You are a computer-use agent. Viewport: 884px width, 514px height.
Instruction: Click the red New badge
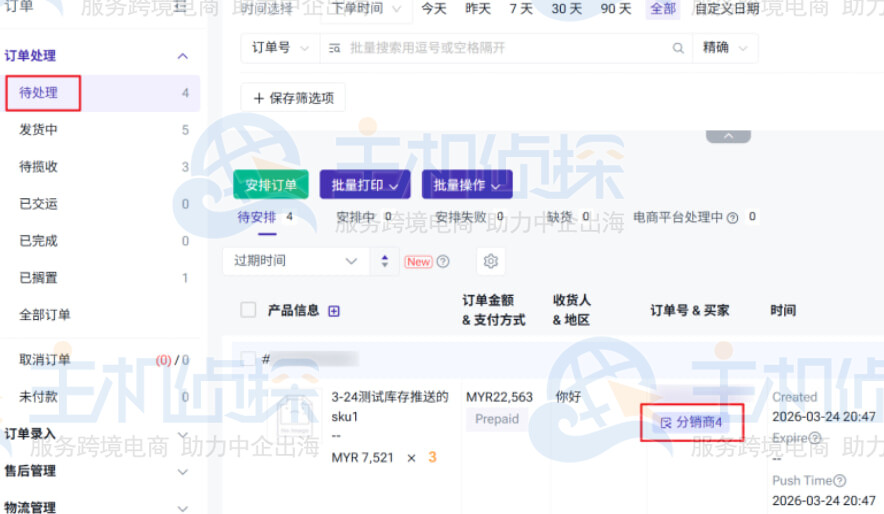[418, 262]
